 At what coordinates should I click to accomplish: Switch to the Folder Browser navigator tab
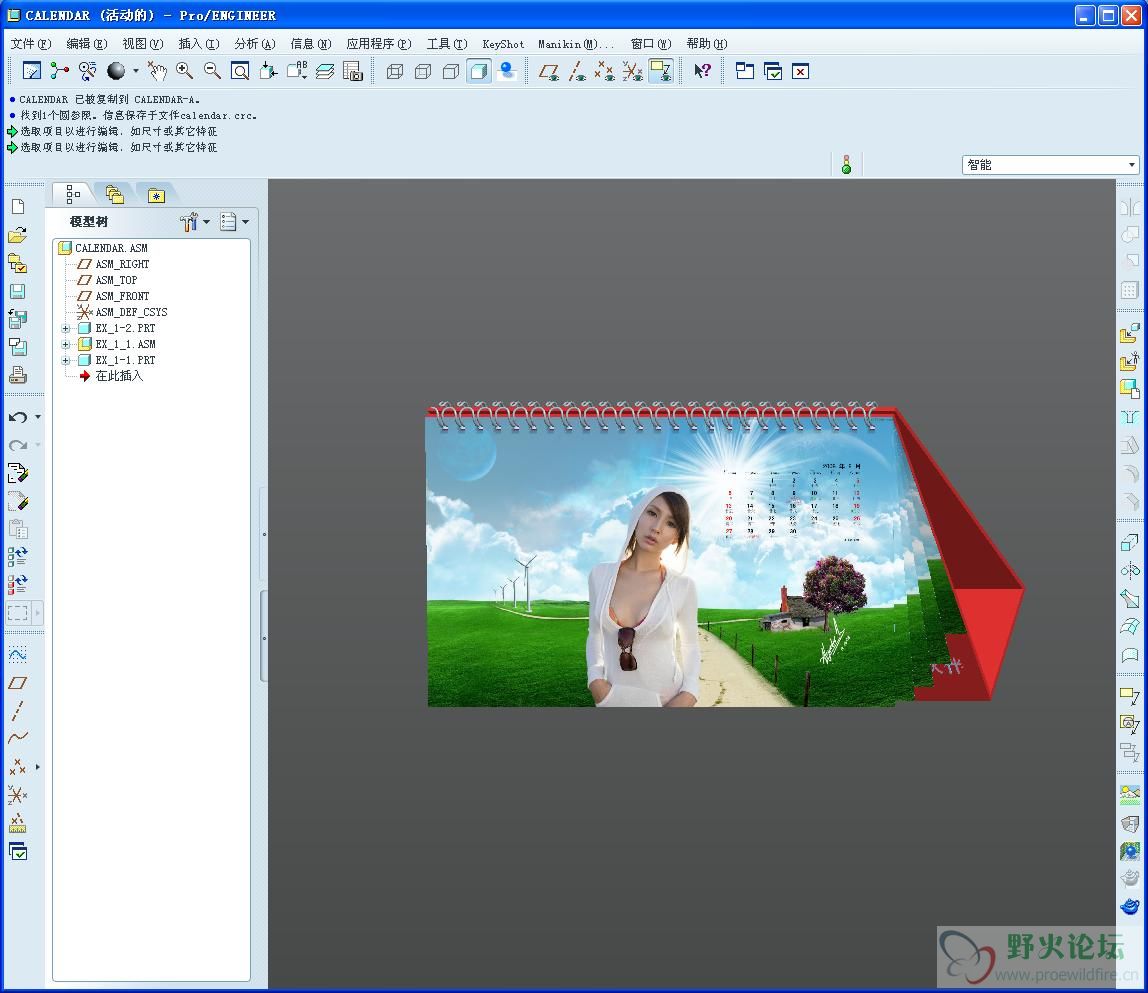[114, 194]
